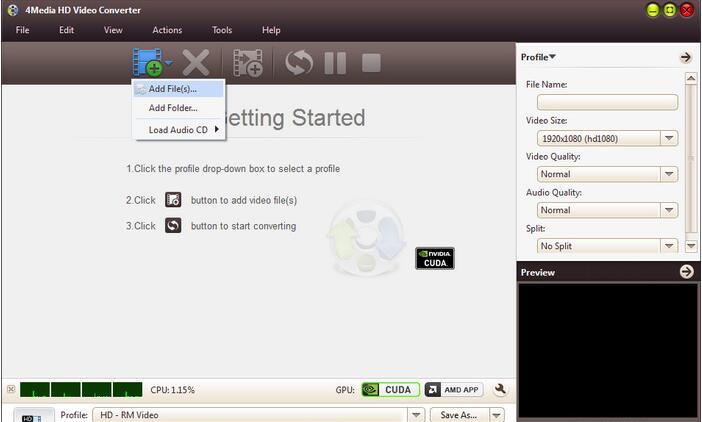Click the Remove (X) toolbar icon

tap(196, 63)
